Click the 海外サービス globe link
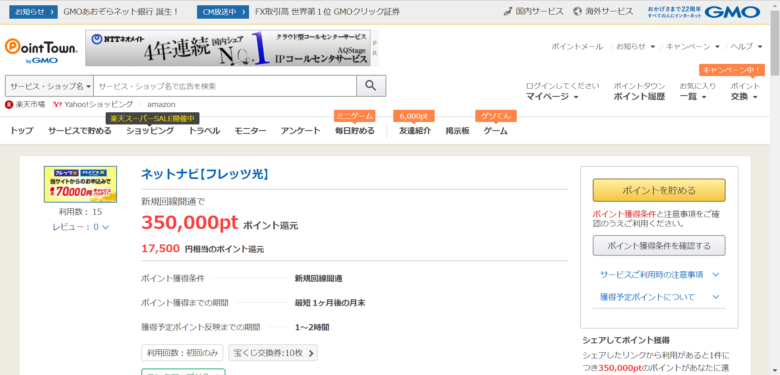 603,11
